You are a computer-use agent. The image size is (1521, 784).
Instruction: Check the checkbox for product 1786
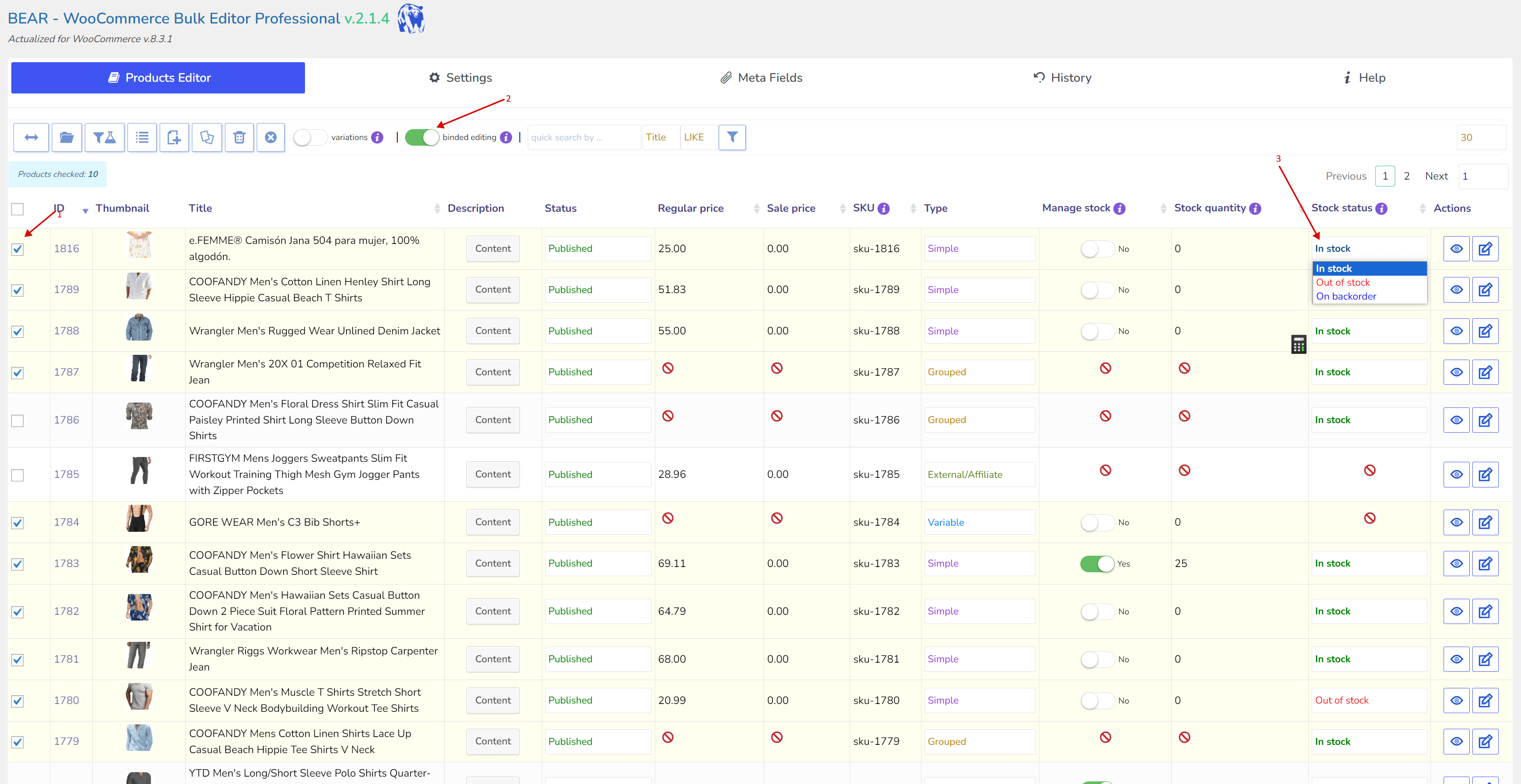(x=18, y=420)
